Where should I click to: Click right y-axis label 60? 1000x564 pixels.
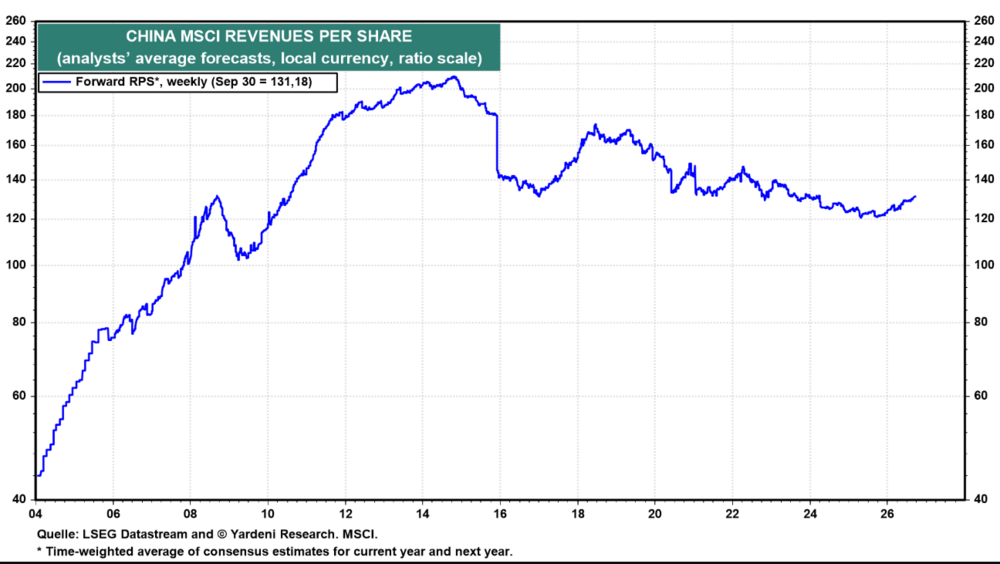981,396
